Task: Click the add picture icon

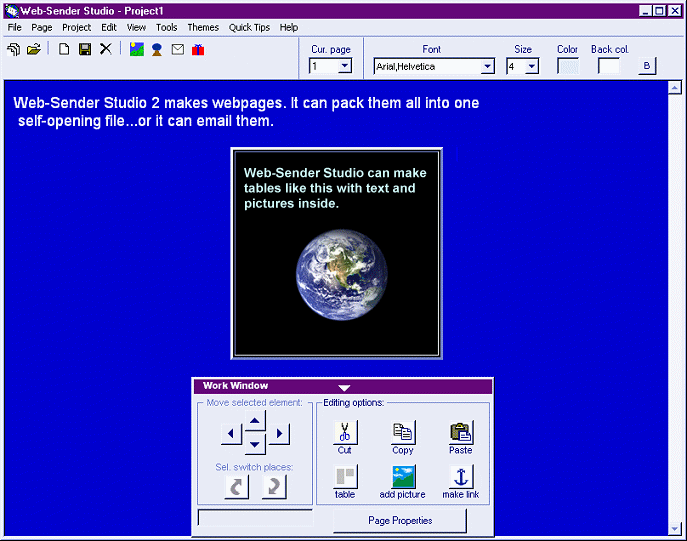Action: (403, 477)
